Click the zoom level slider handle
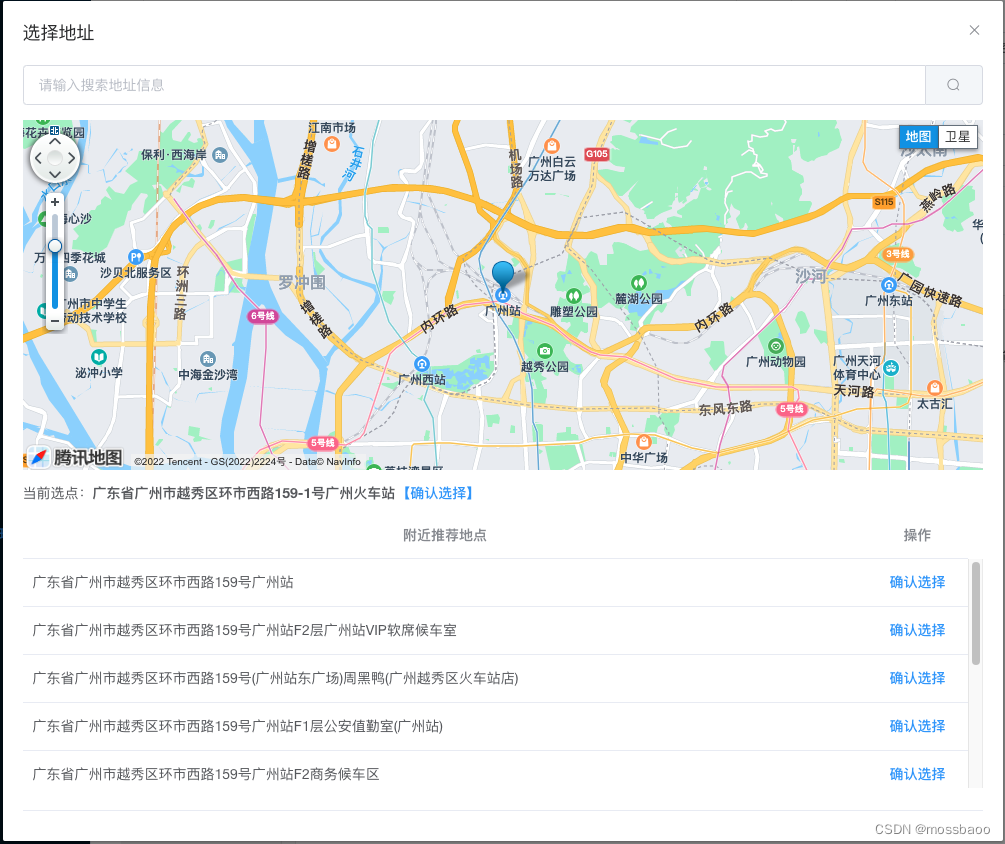Image resolution: width=1005 pixels, height=844 pixels. click(54, 245)
